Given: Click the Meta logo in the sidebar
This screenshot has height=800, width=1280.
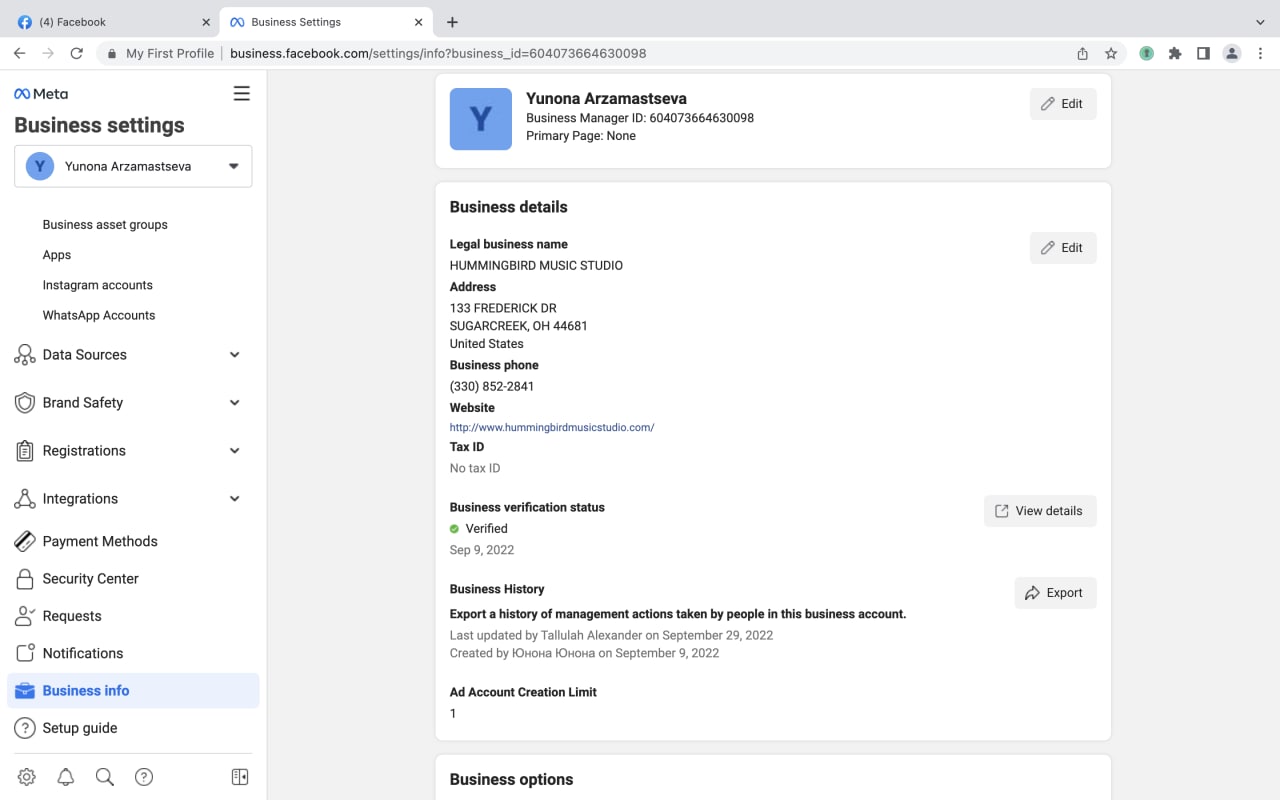Looking at the screenshot, I should pos(41,94).
